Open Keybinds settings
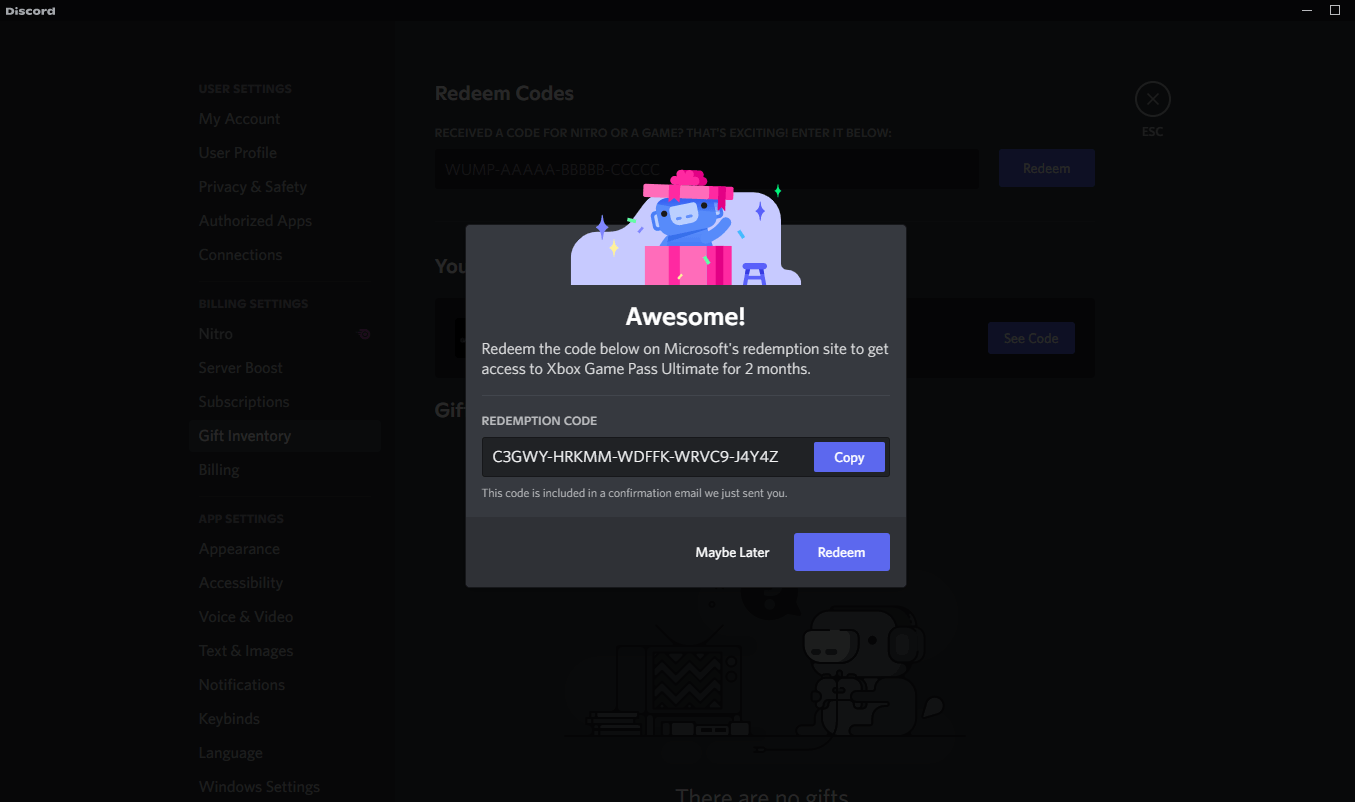Screen dimensions: 1355x802 (x=284, y=719)
